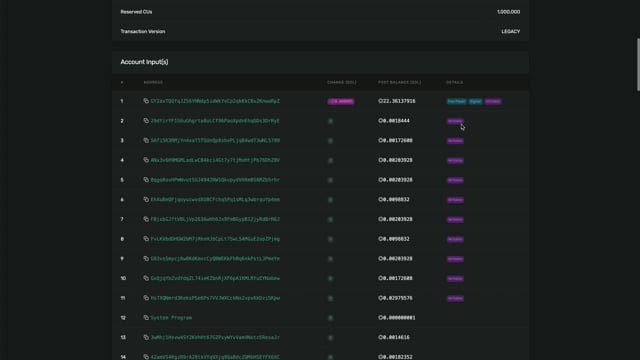The image size is (640, 360).
Task: Select post balance 0.00182352
Action: pos(395,357)
